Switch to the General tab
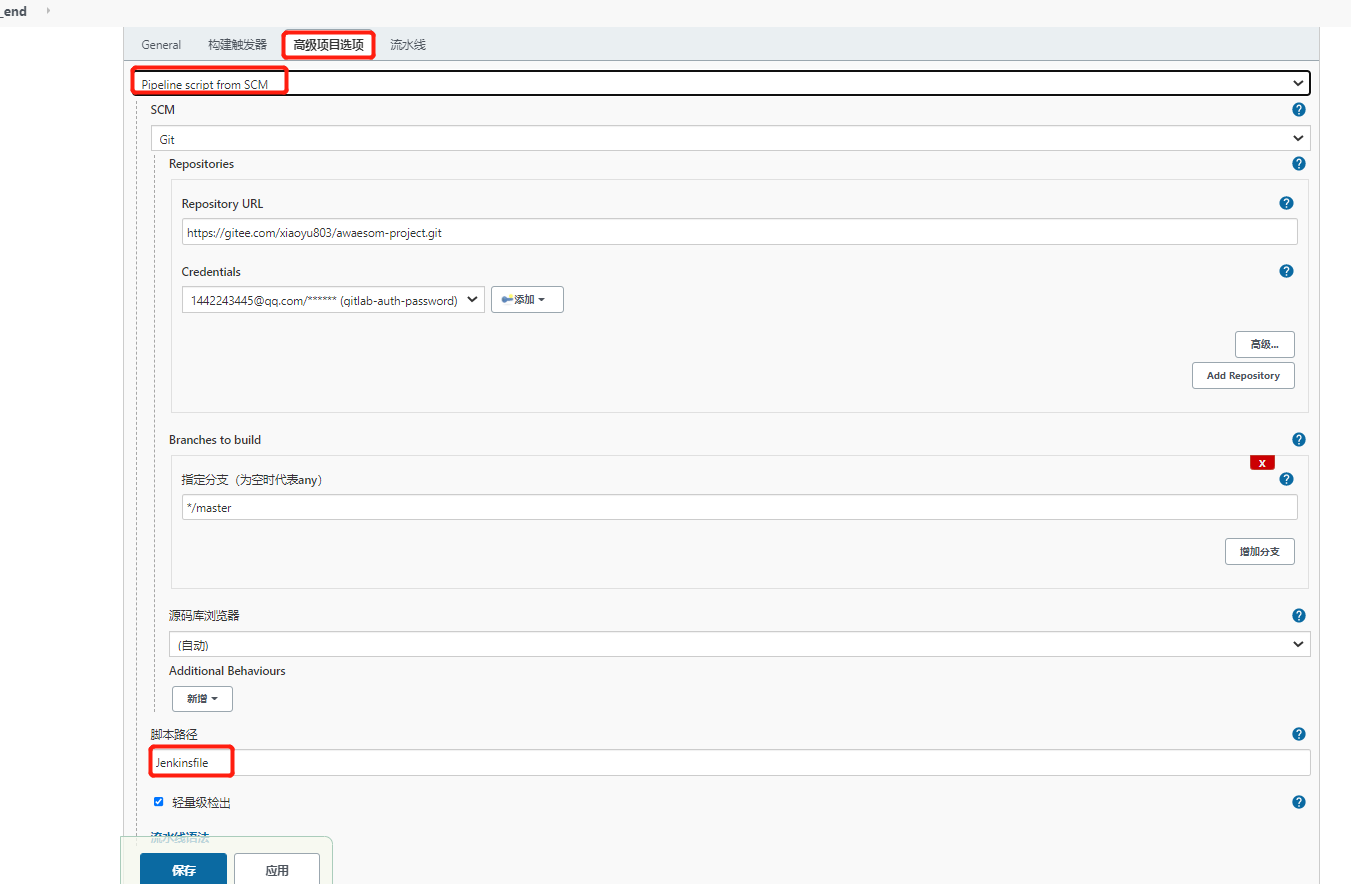Screen dimensions: 1351x884 pyautogui.click(x=161, y=45)
